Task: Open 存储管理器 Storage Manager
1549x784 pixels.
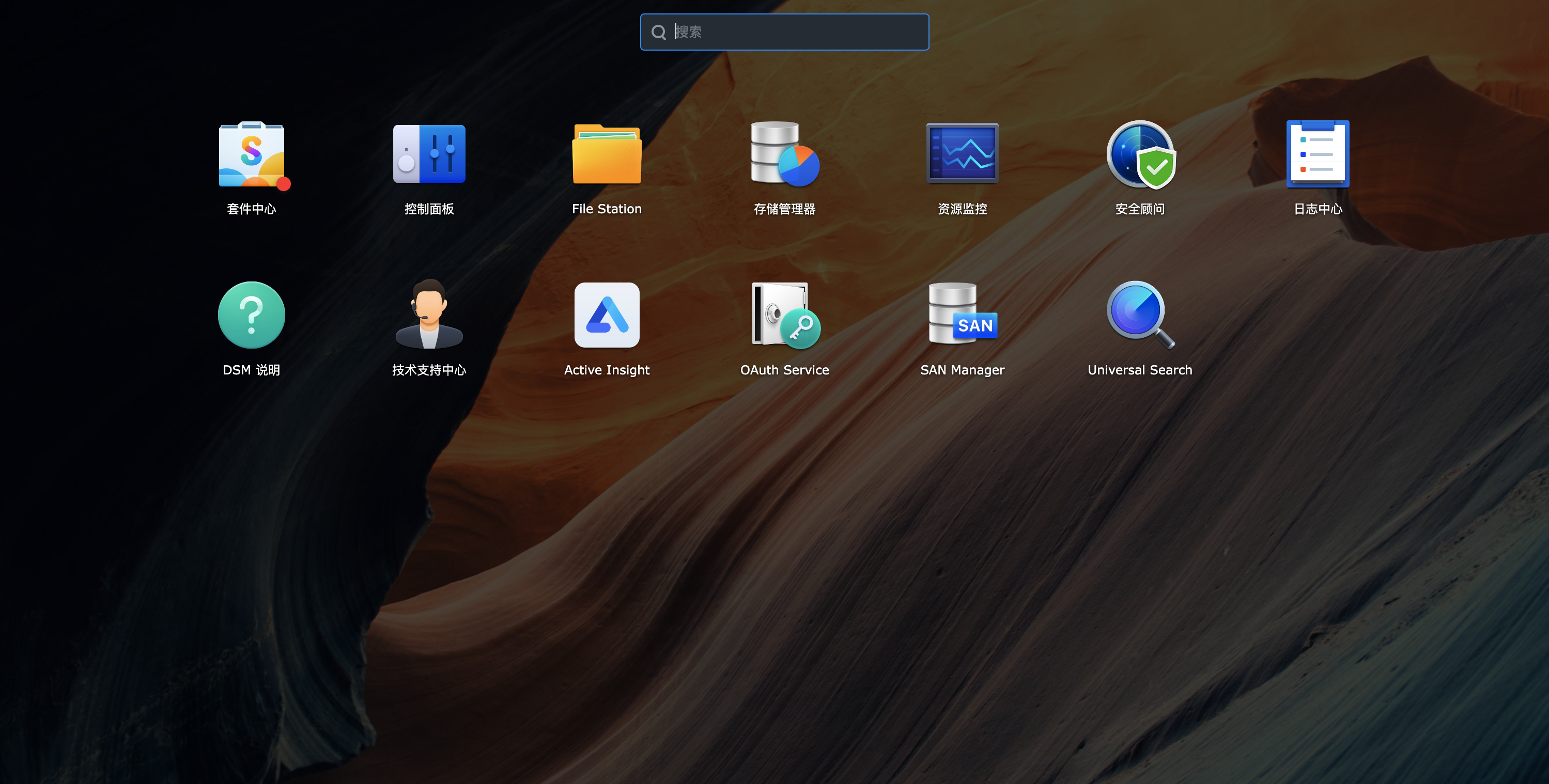Action: (x=784, y=154)
